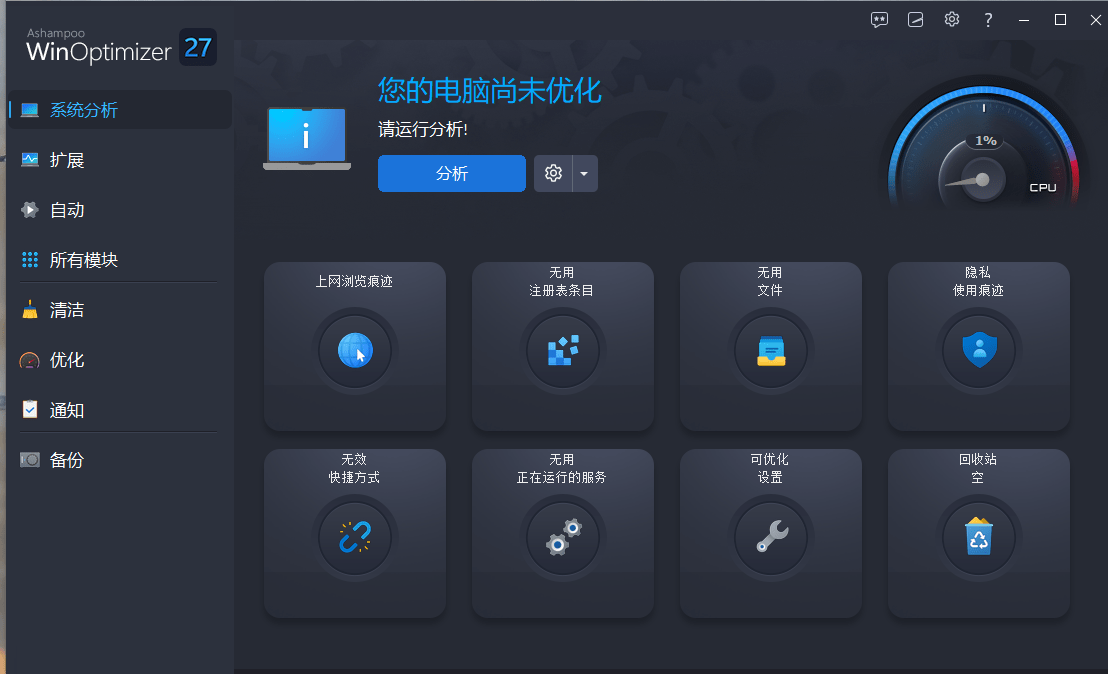
Task: Run the 分析 analysis button
Action: click(451, 173)
